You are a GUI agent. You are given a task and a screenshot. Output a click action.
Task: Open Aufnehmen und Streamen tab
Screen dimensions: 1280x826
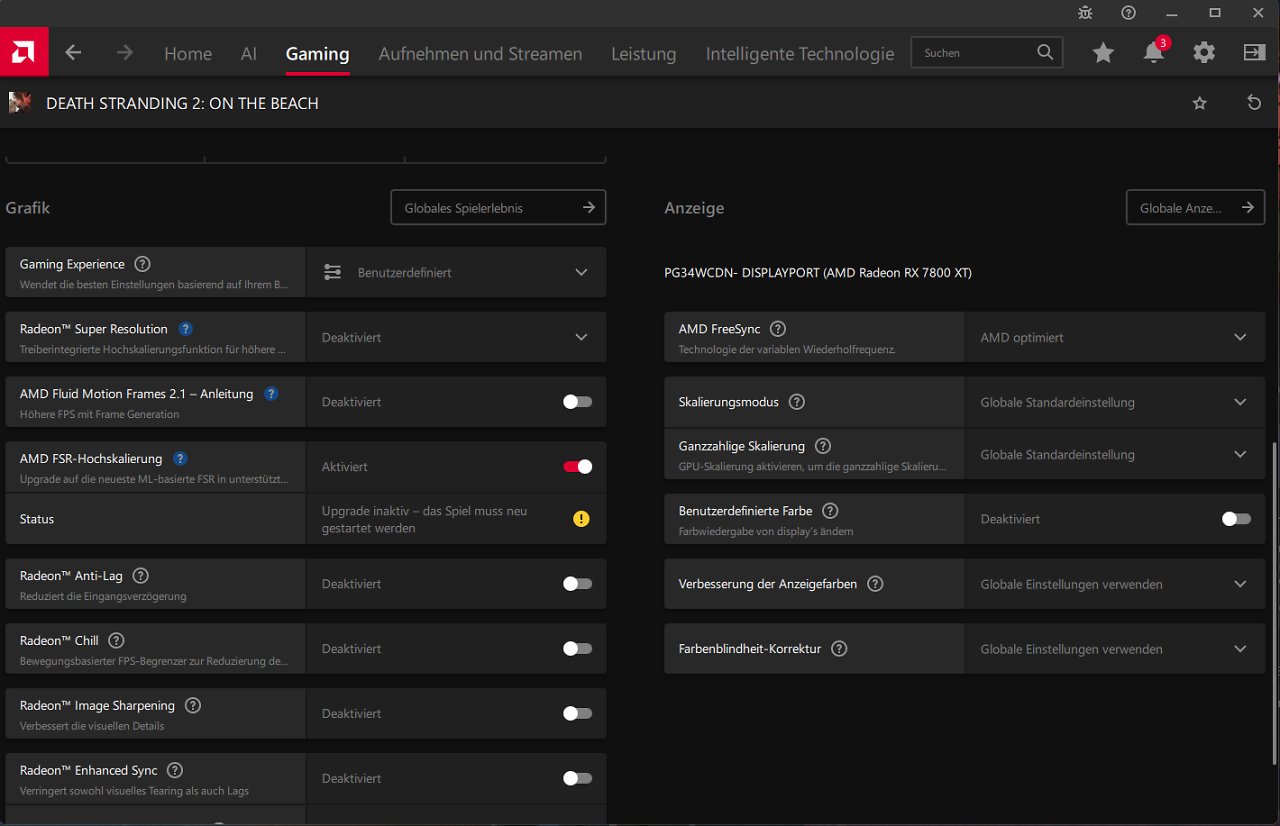(480, 54)
